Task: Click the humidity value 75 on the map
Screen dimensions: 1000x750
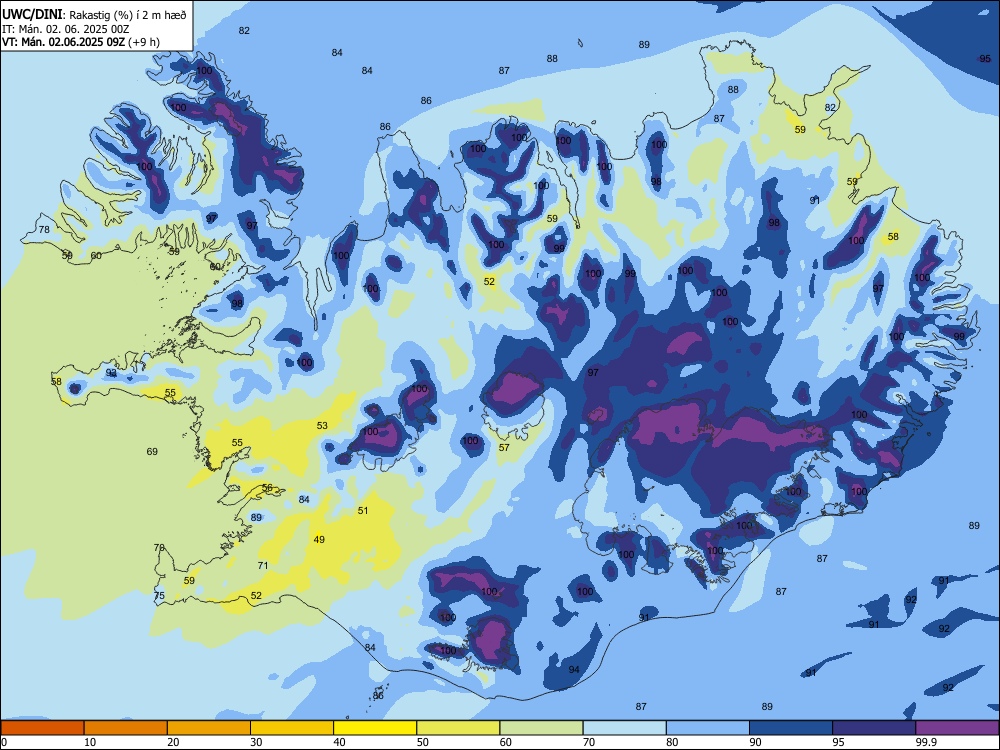Action: point(159,596)
